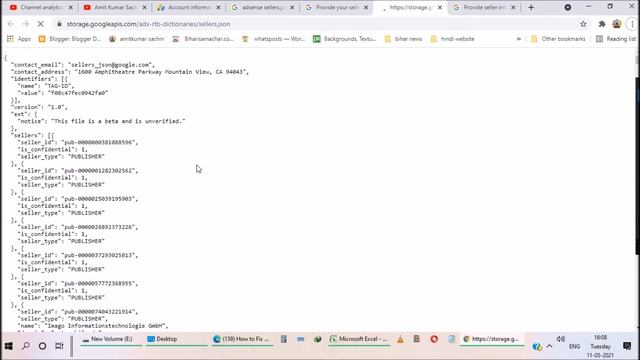Click the Amphitheatre Parkway contact address
640x360 pixels.
coord(161,71)
